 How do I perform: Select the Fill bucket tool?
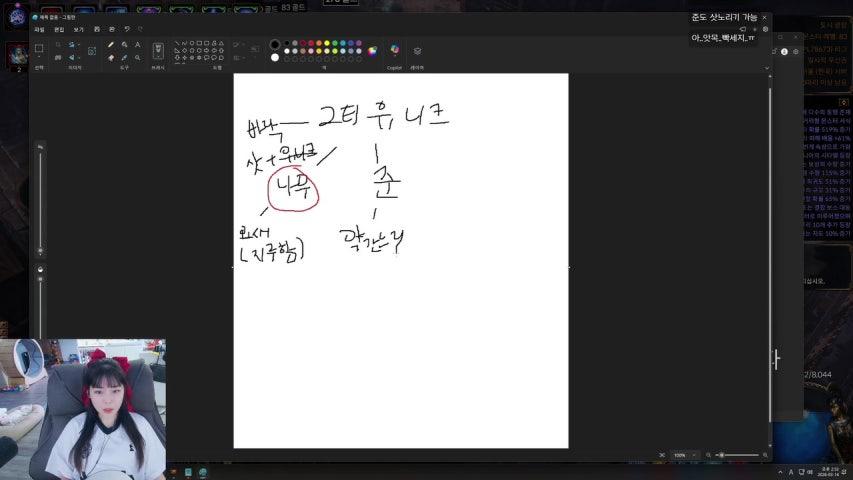point(125,45)
